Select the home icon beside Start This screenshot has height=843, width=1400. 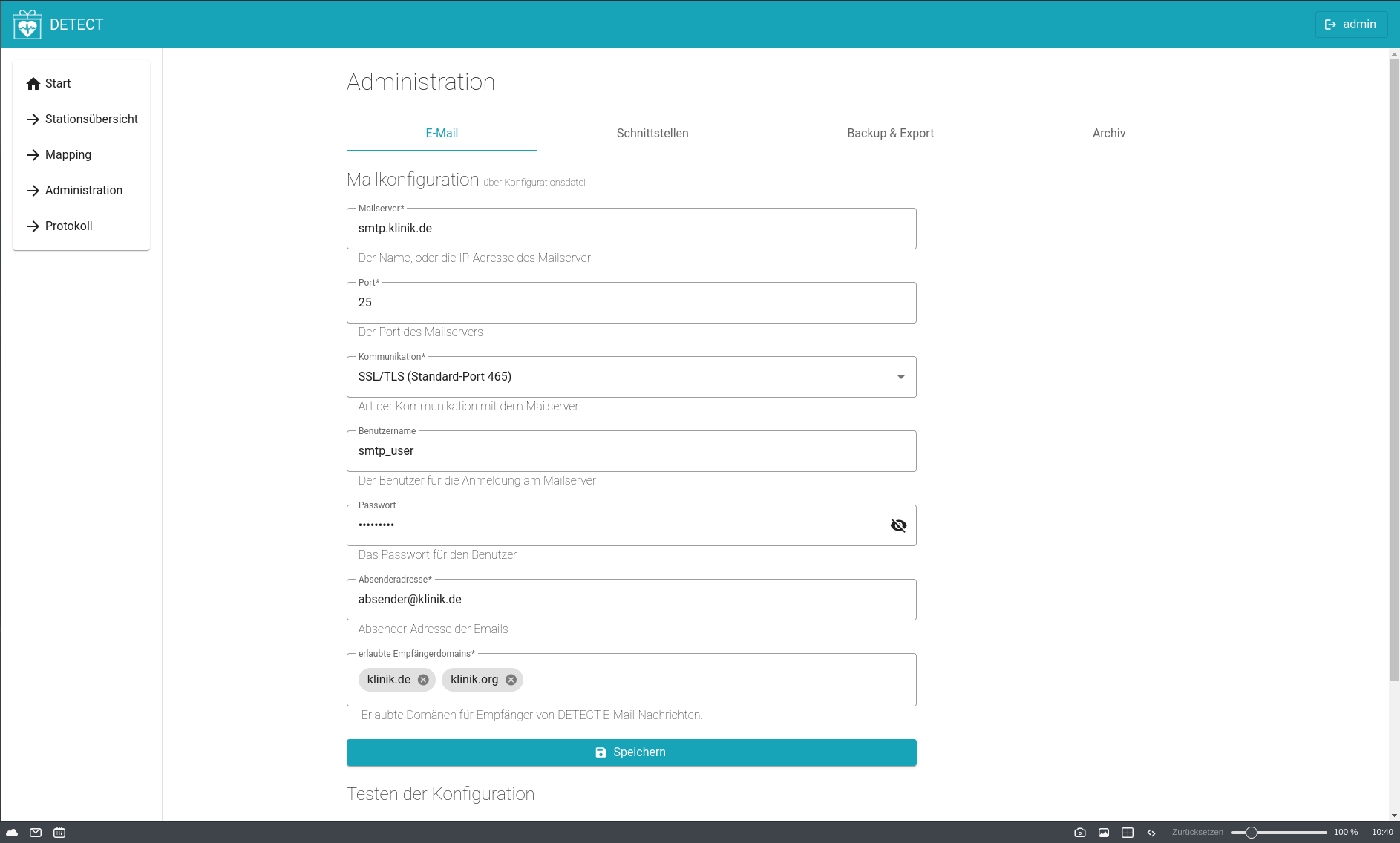click(33, 83)
